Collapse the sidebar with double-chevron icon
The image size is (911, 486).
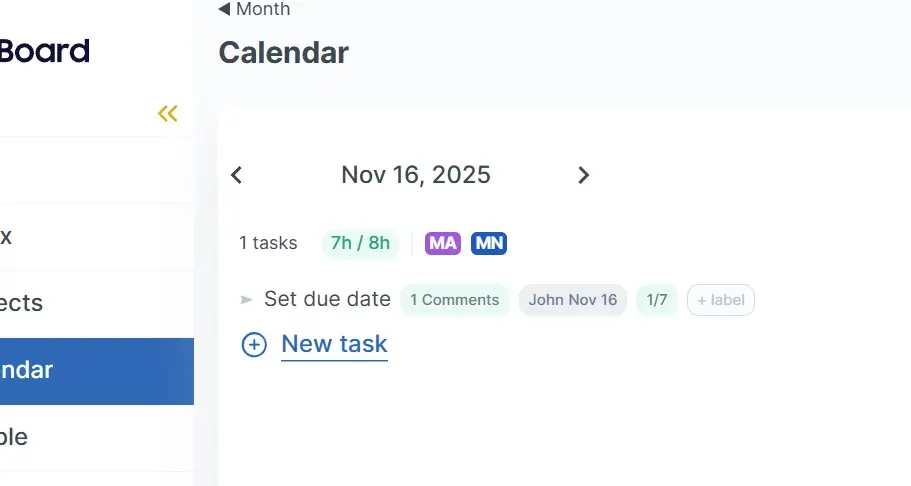point(167,113)
